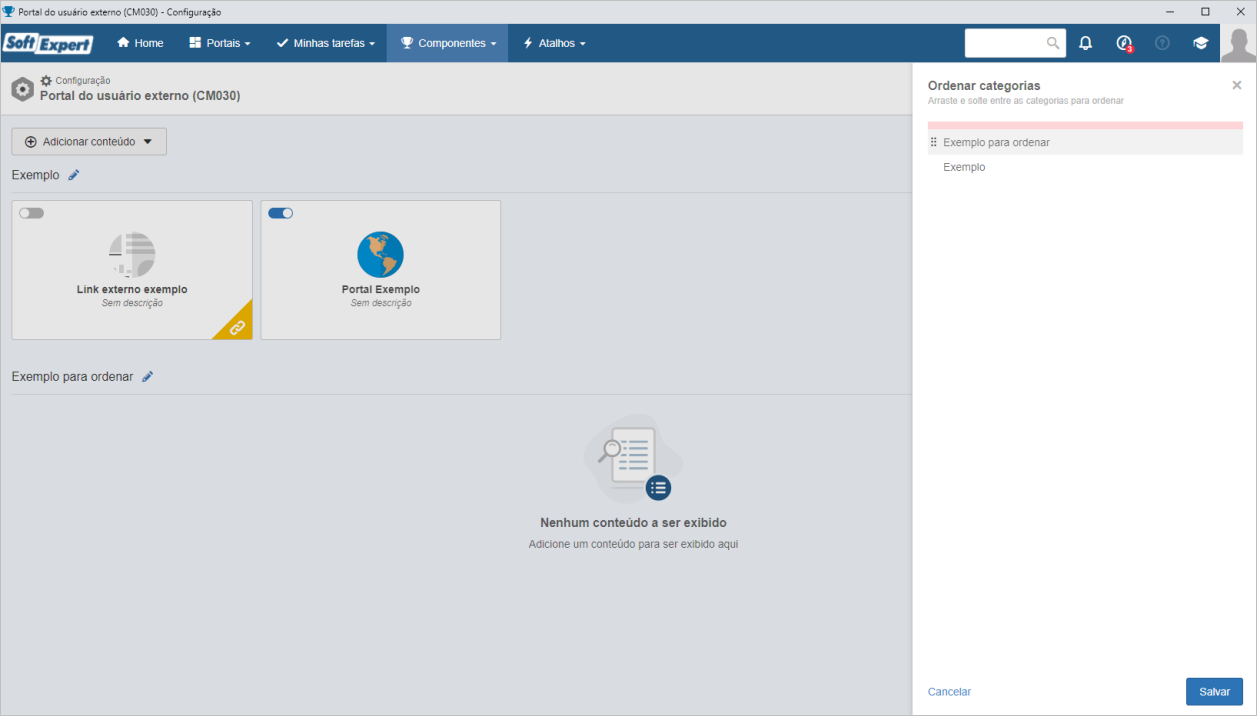This screenshot has width=1257, height=716.
Task: Open the Link externo exemplo card
Action: pyautogui.click(x=132, y=270)
